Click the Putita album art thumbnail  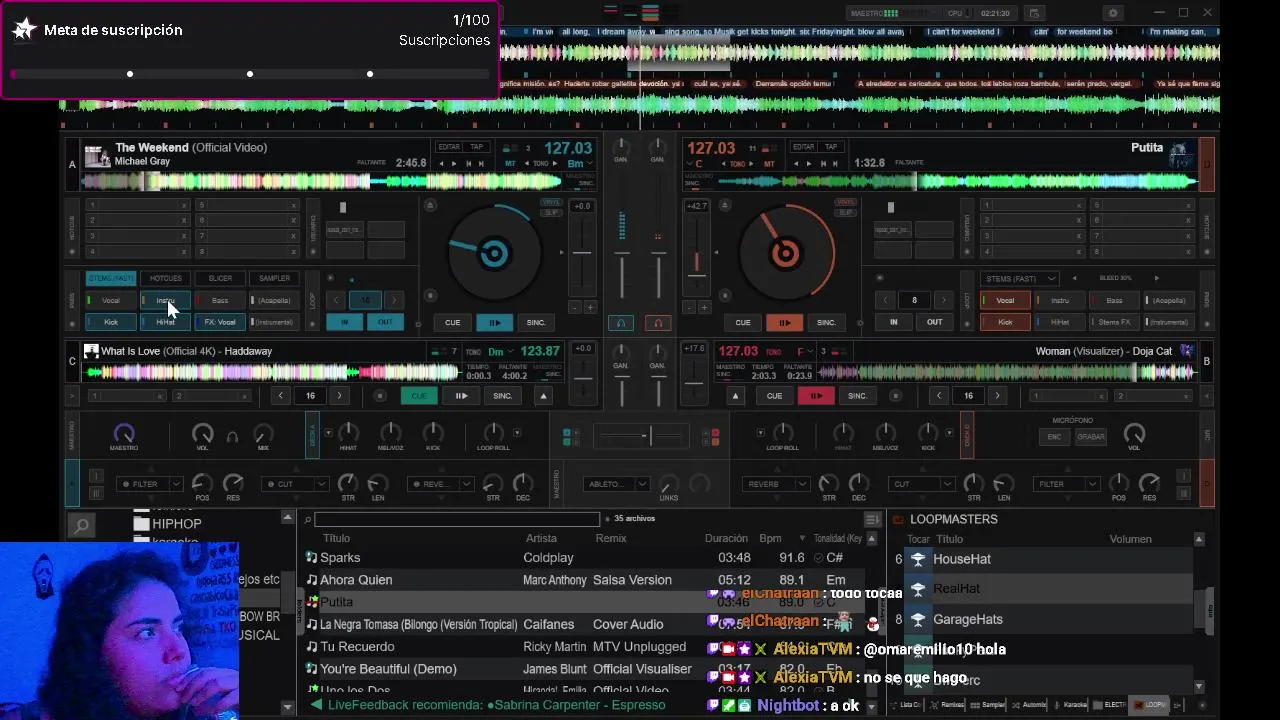point(1182,155)
